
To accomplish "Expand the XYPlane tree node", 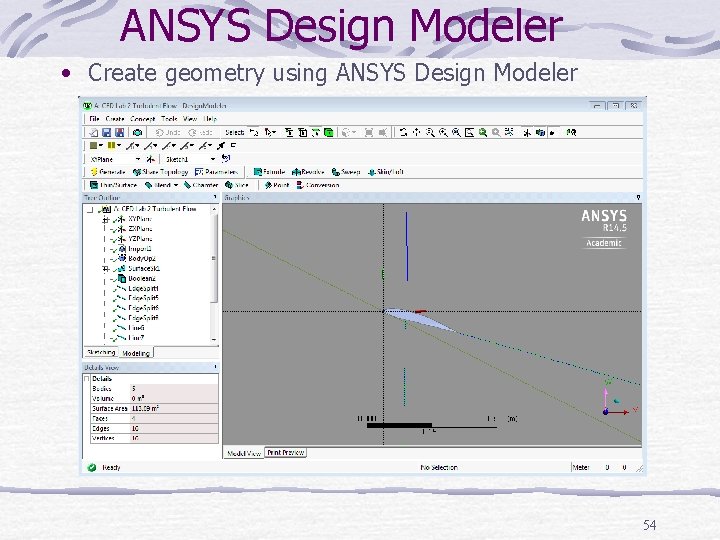I will [x=106, y=219].
